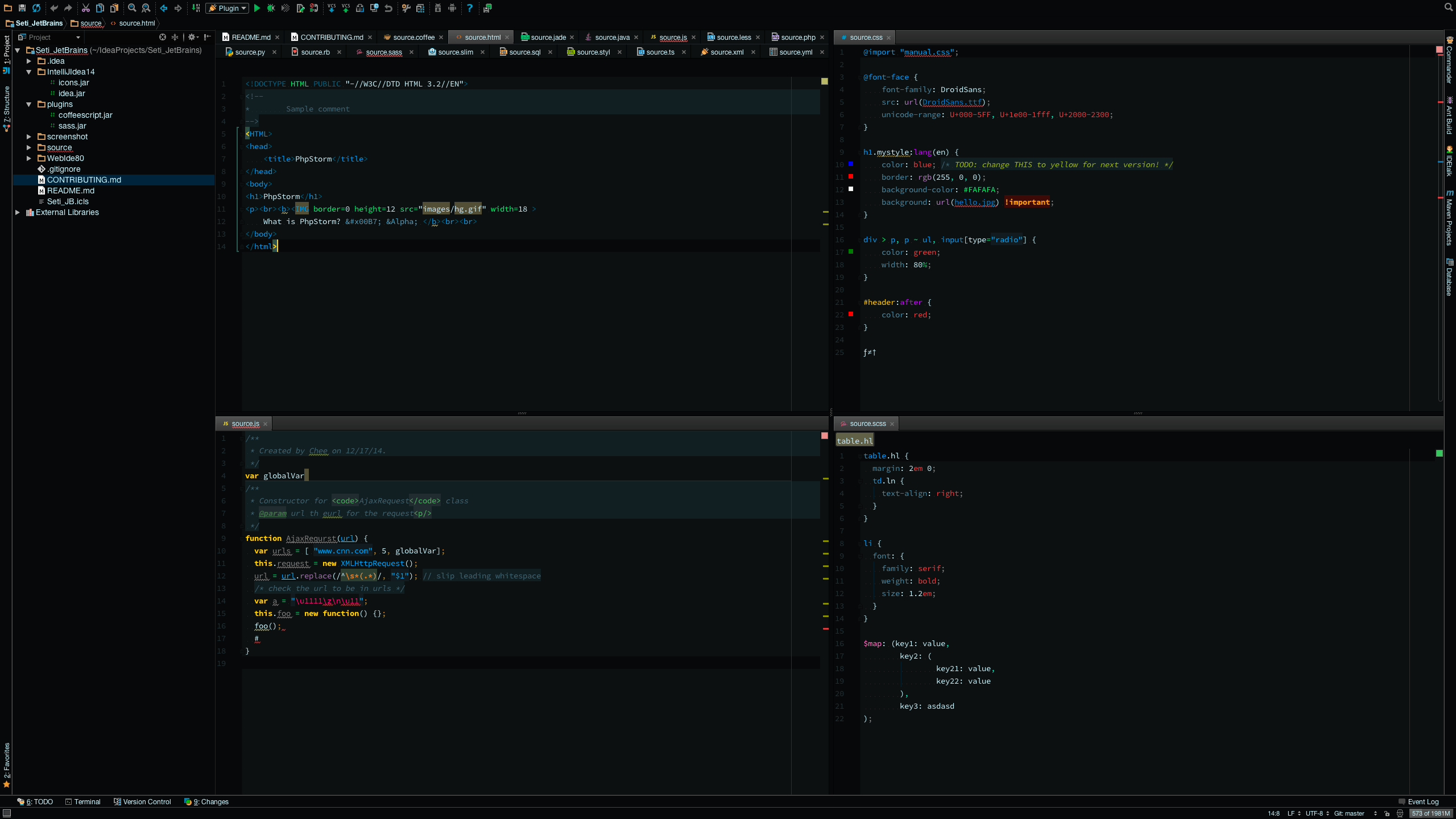The image size is (1456, 819).
Task: Expand the screenshot folder in the project tree
Action: 29,136
